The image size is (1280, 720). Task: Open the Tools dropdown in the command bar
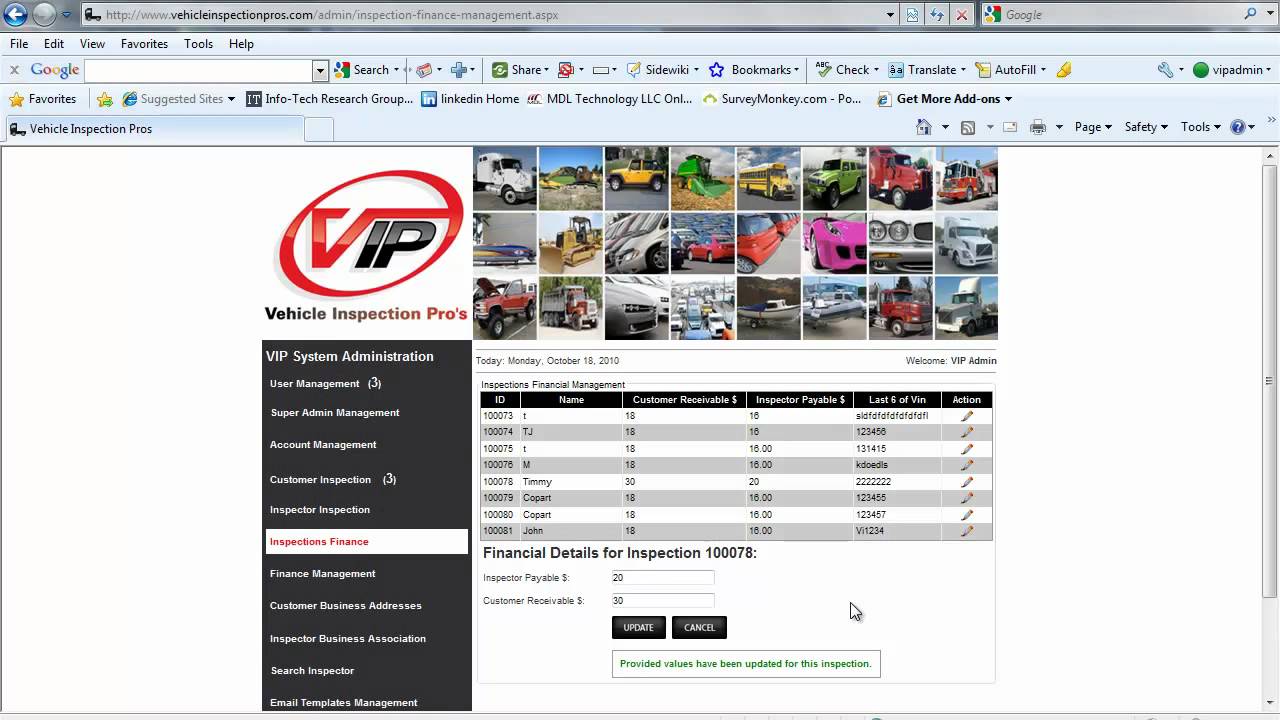coord(1201,127)
